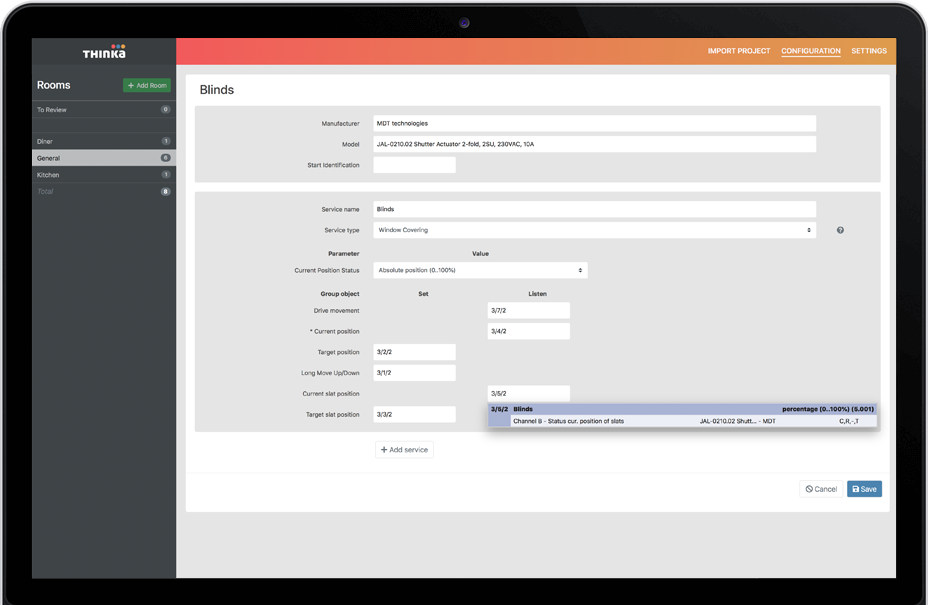The width and height of the screenshot is (928, 605).
Task: Click the Current slat position Listen field
Action: pos(529,394)
